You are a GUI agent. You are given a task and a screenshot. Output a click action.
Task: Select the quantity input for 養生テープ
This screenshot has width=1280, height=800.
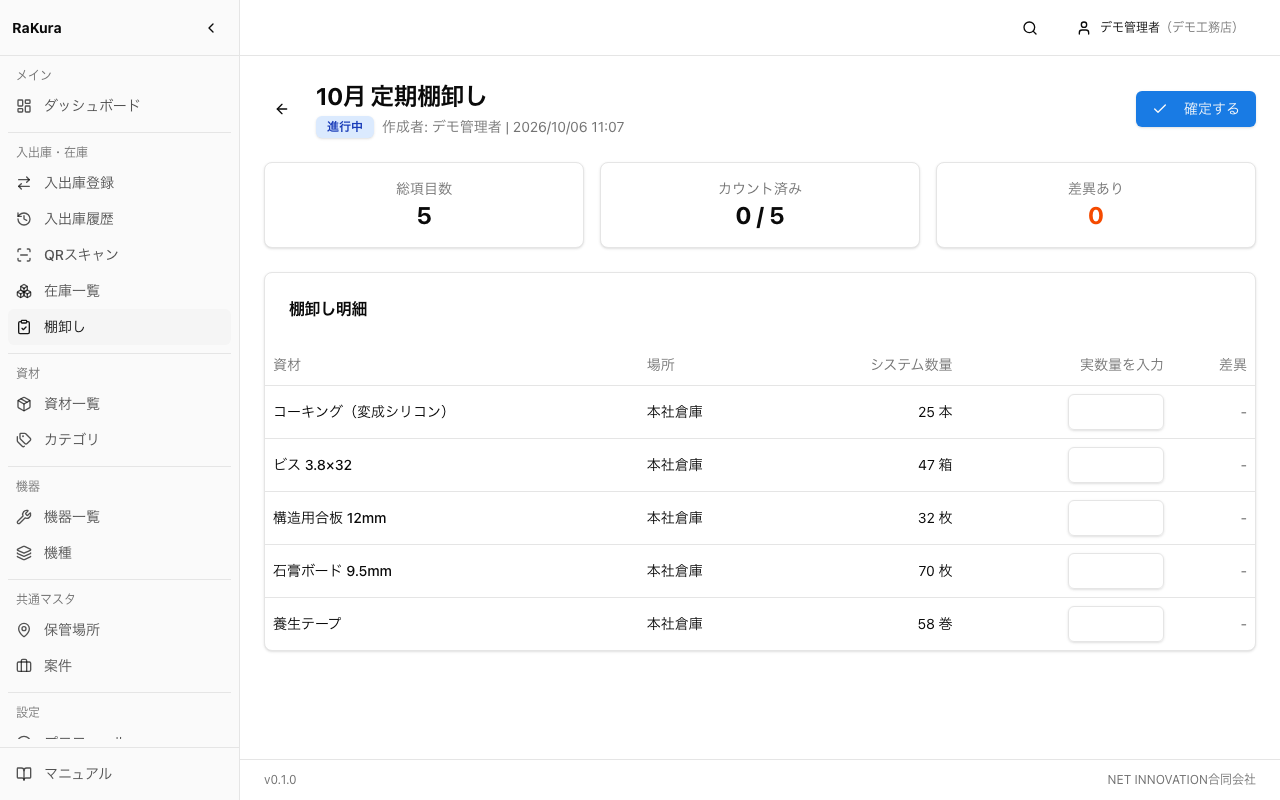(1116, 624)
